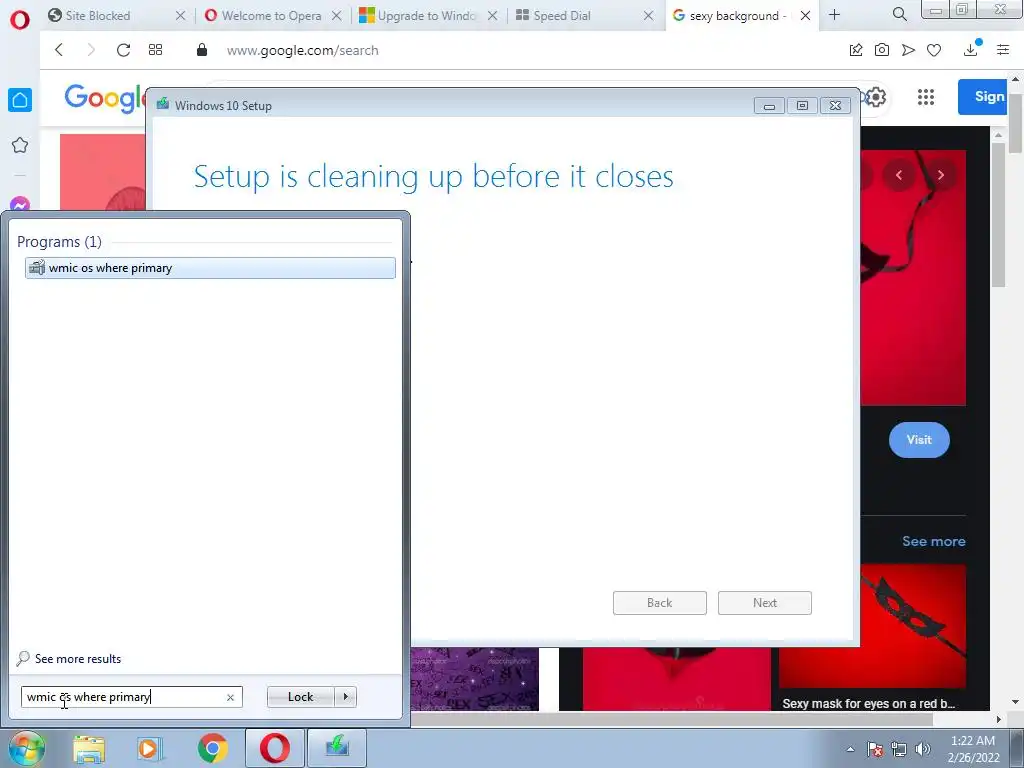
Task: Click the Start menu search input field
Action: point(124,697)
